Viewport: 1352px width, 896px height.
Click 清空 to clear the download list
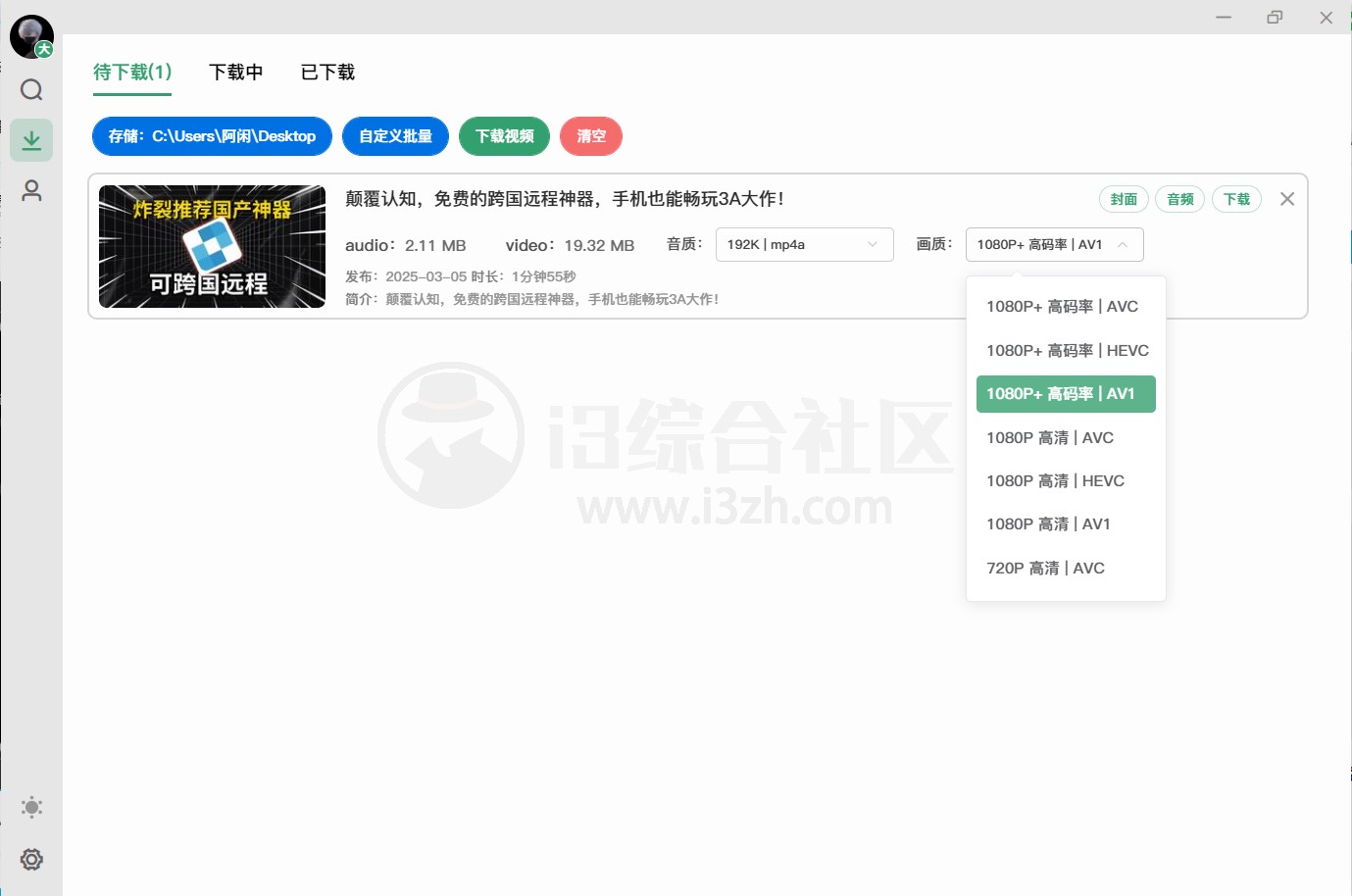point(591,136)
